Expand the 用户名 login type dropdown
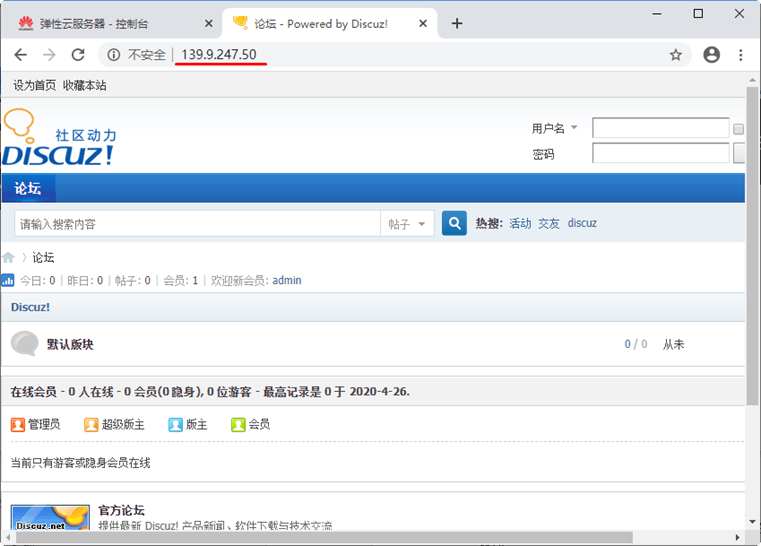This screenshot has width=761, height=546. pyautogui.click(x=574, y=128)
